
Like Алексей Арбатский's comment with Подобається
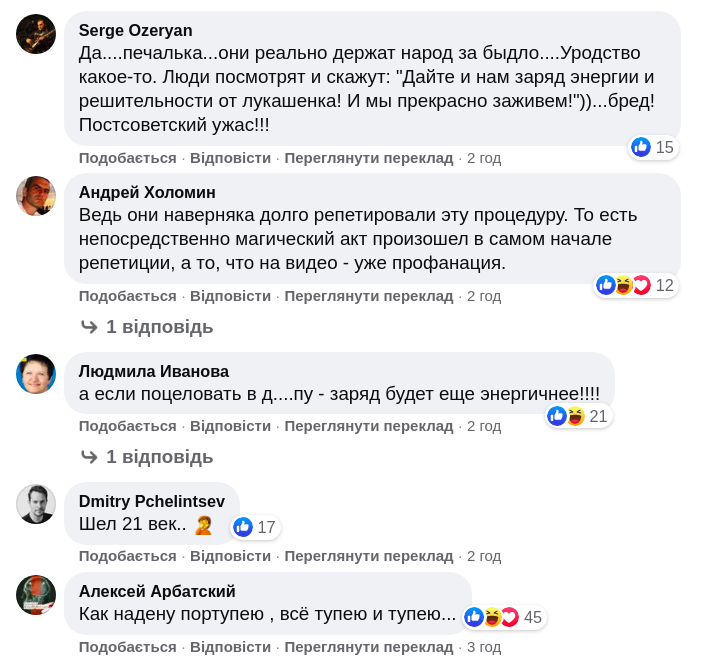(127, 647)
